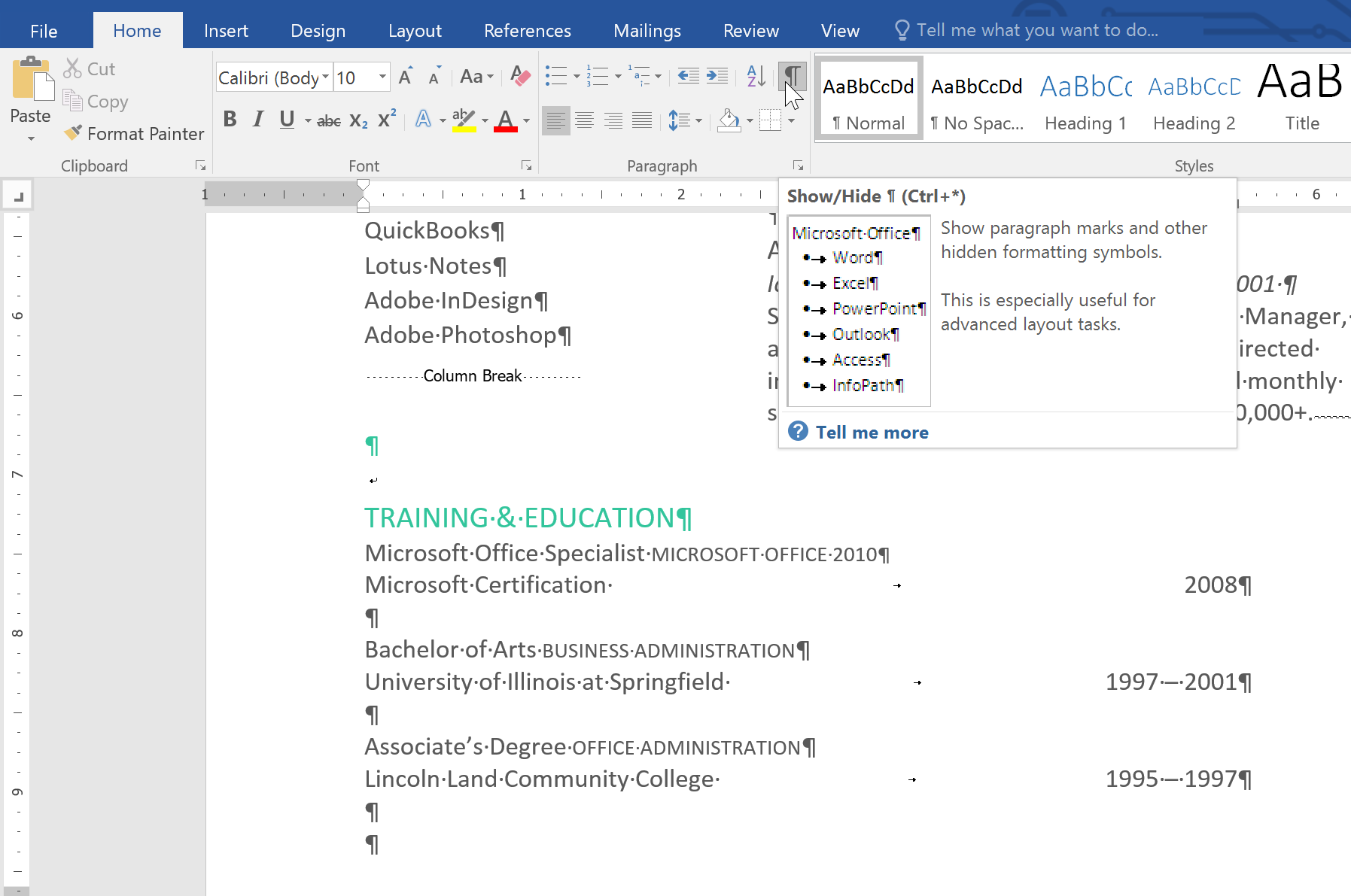Expand the Paste options arrow
This screenshot has height=896, width=1351.
[x=31, y=138]
